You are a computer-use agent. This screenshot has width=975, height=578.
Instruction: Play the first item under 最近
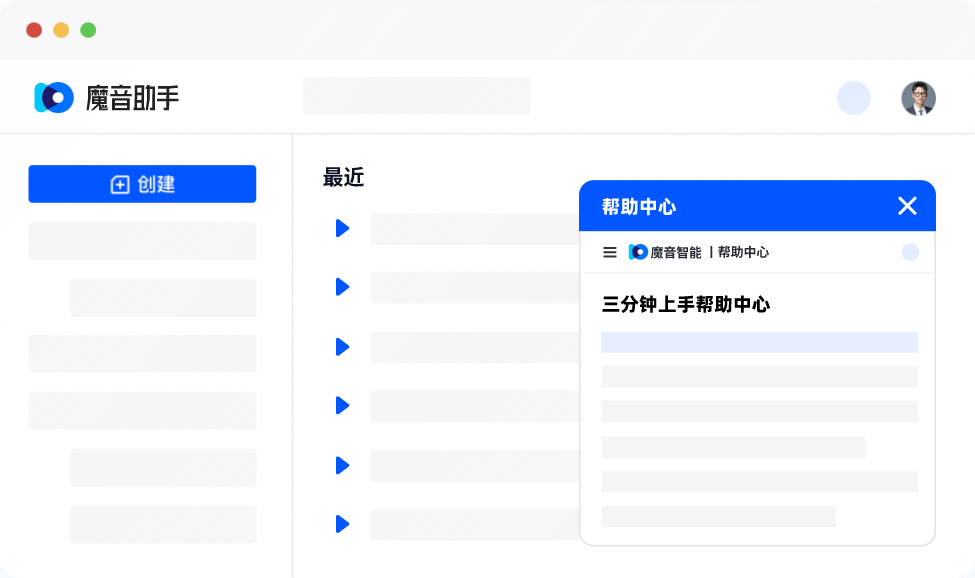[342, 228]
